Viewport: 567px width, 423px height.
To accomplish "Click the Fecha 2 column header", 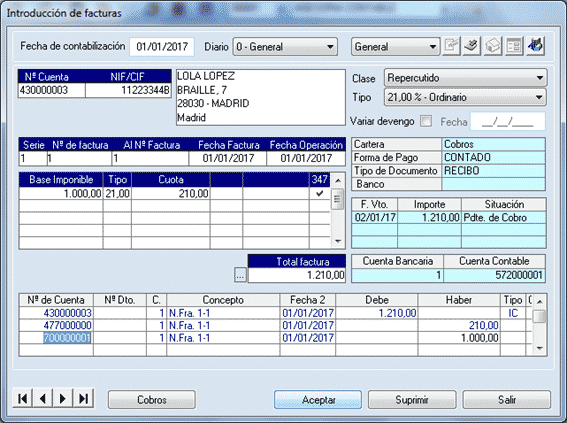I will pos(308,300).
